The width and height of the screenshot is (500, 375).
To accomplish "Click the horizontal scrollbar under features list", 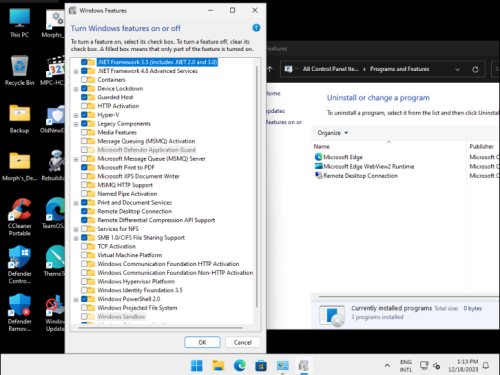I will pos(161,328).
